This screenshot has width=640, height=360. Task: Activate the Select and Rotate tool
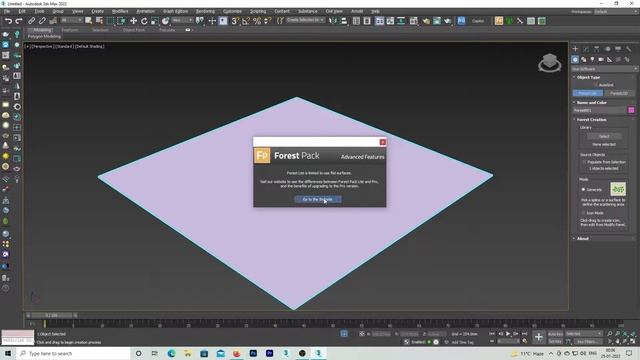pyautogui.click(x=144, y=21)
